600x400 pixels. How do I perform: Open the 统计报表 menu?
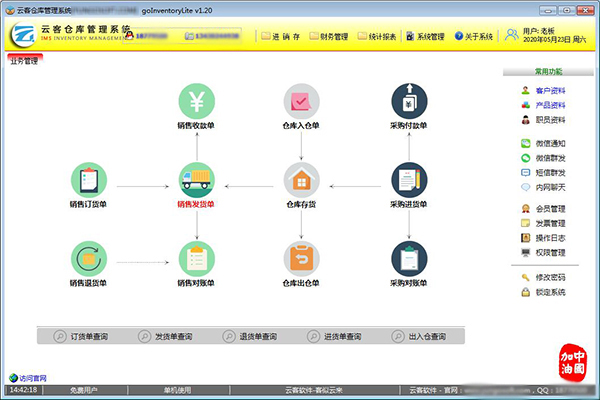tap(377, 36)
